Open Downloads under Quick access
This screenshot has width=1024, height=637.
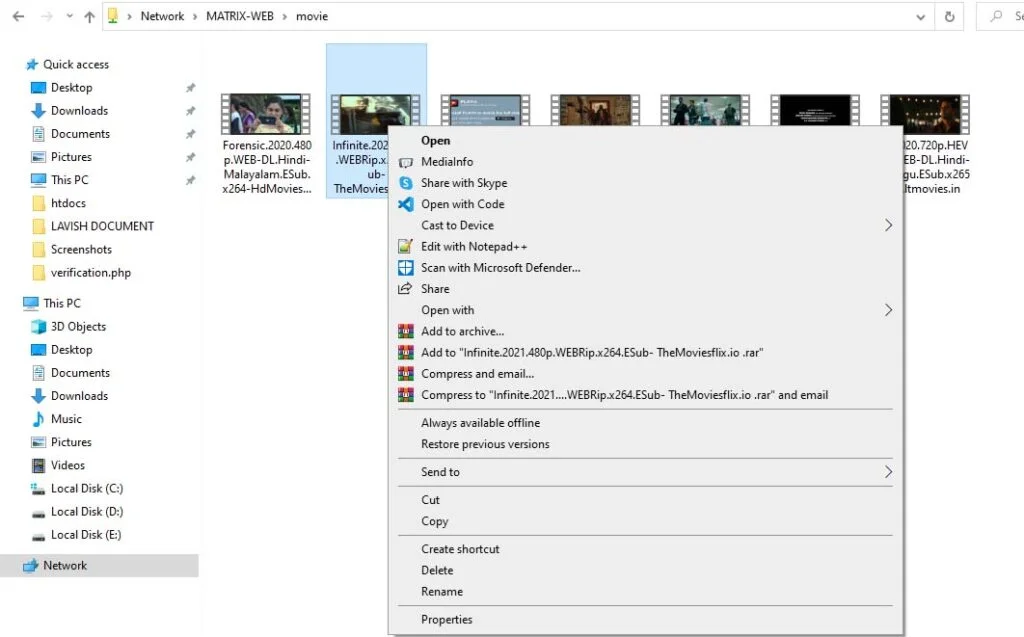click(x=79, y=110)
